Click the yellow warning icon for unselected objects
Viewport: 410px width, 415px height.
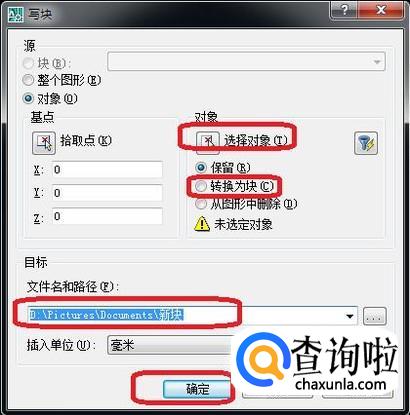(x=202, y=224)
